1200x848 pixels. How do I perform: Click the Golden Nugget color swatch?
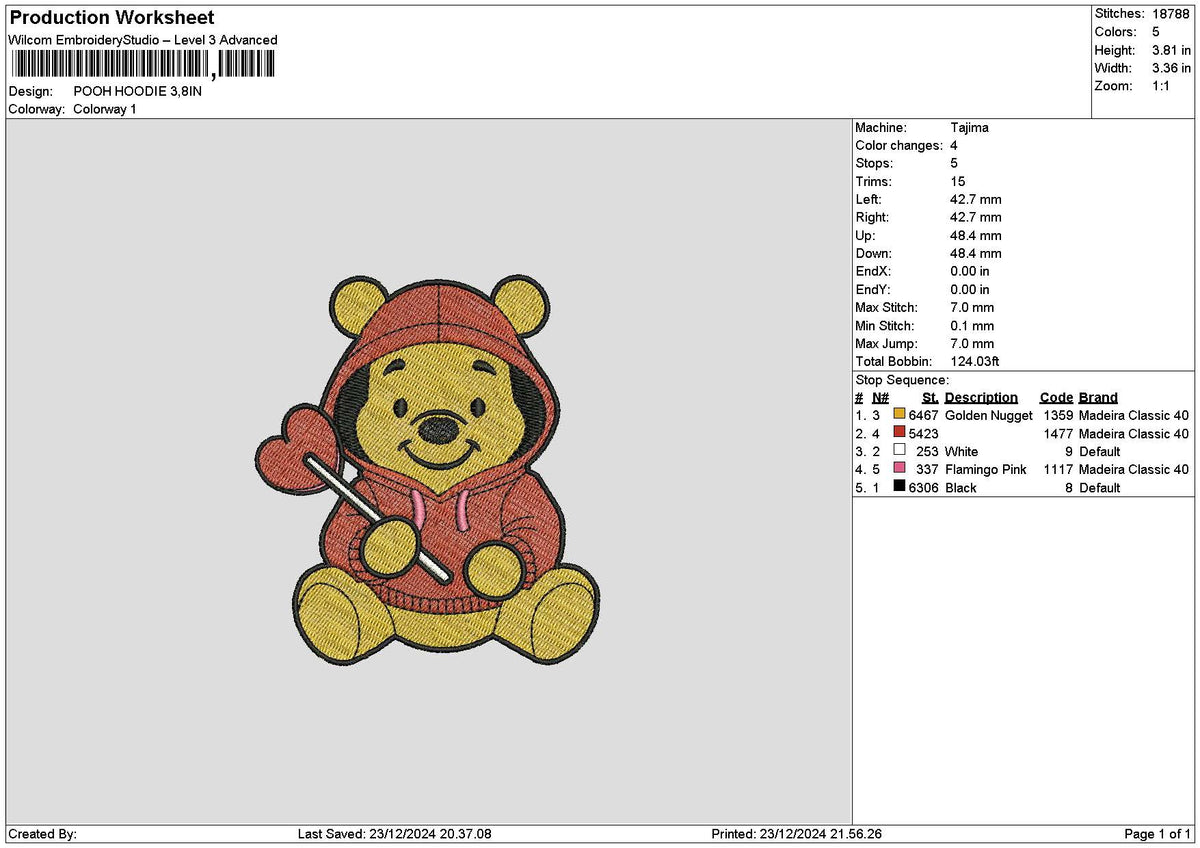tap(899, 415)
